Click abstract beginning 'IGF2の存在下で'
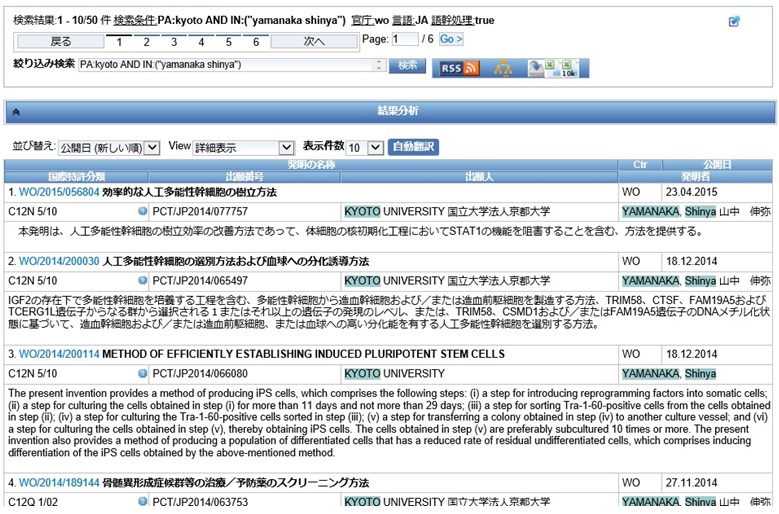Viewport: 779px width, 514px height. click(x=389, y=312)
